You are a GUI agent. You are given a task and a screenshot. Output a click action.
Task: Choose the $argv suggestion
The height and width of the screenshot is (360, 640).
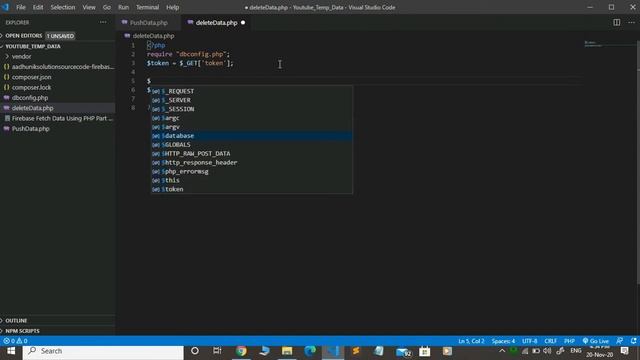pos(252,127)
